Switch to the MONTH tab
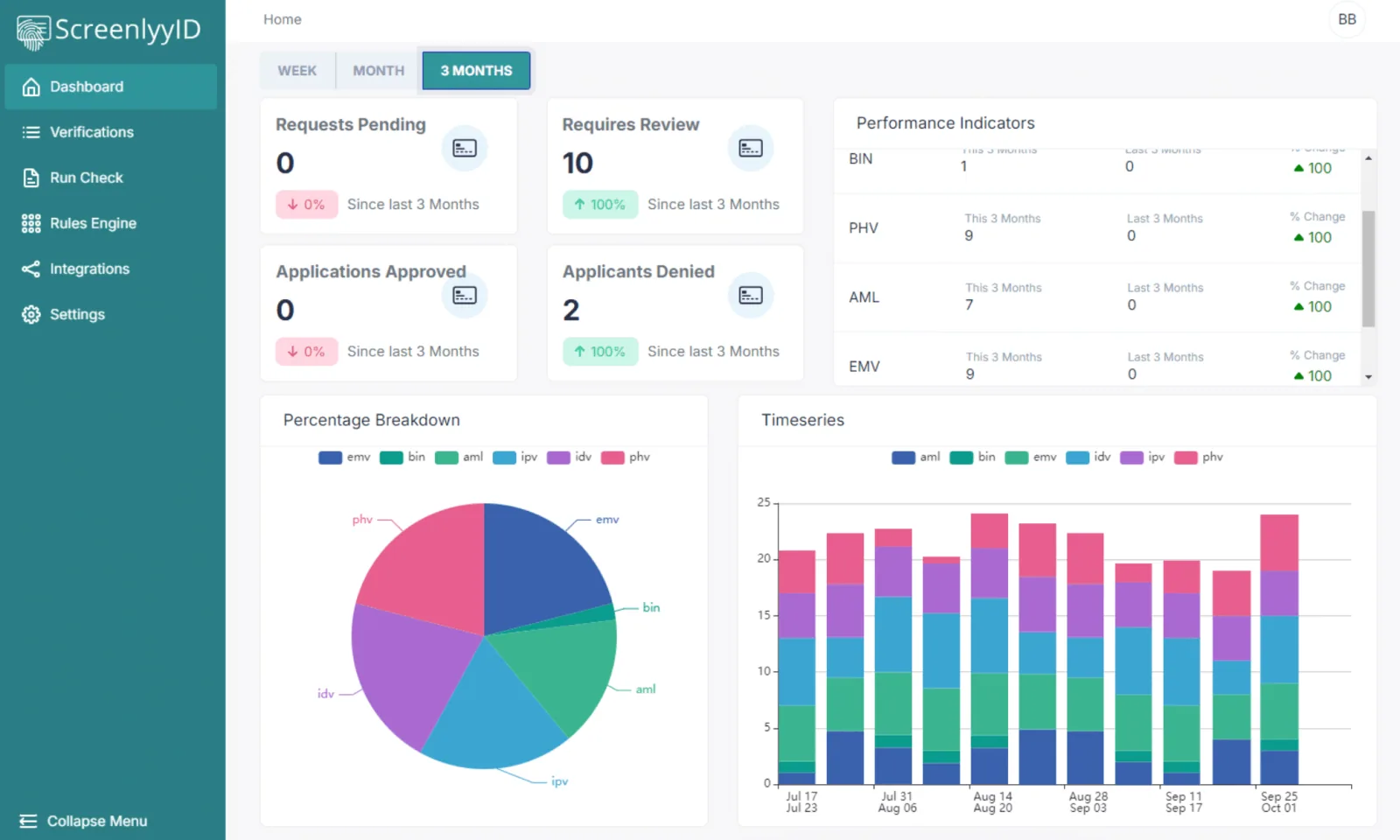 (379, 71)
